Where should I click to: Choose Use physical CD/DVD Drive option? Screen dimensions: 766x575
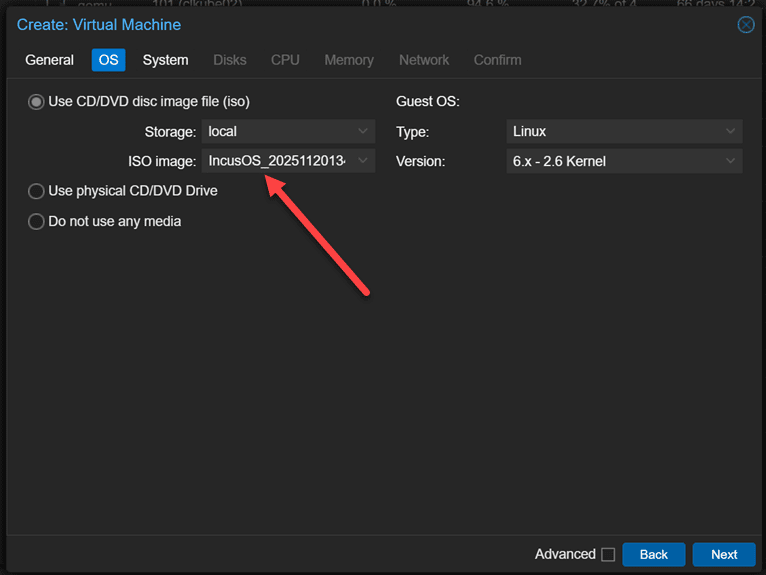[36, 191]
